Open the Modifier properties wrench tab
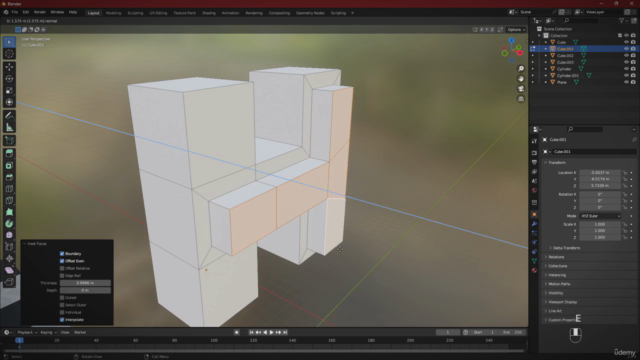The image size is (640, 360). (534, 224)
